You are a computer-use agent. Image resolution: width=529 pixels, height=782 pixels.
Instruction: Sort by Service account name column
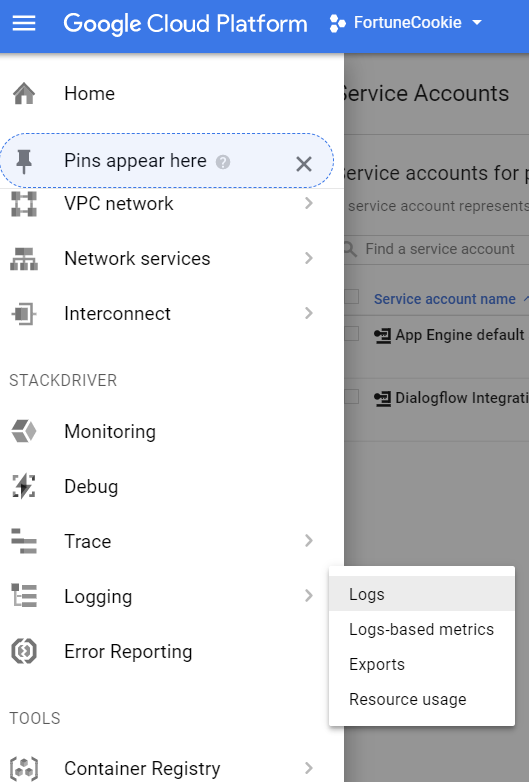[445, 299]
